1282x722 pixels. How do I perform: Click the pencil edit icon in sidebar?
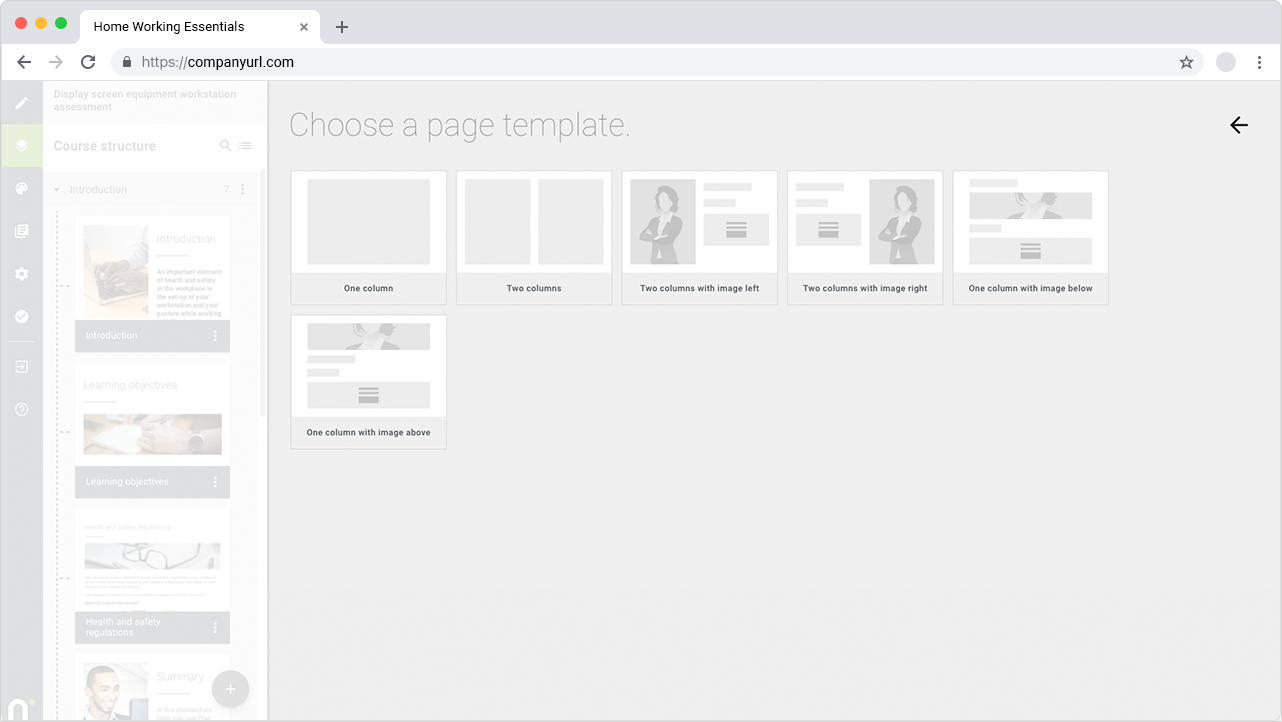21,103
